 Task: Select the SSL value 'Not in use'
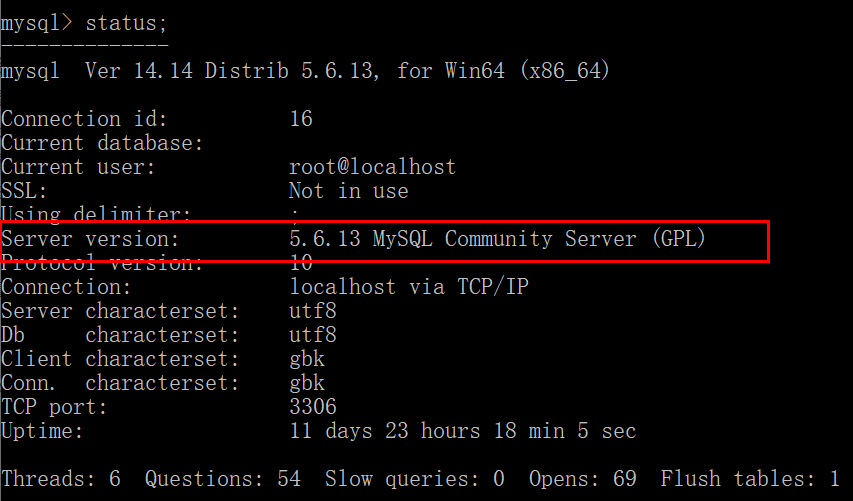pyautogui.click(x=348, y=191)
